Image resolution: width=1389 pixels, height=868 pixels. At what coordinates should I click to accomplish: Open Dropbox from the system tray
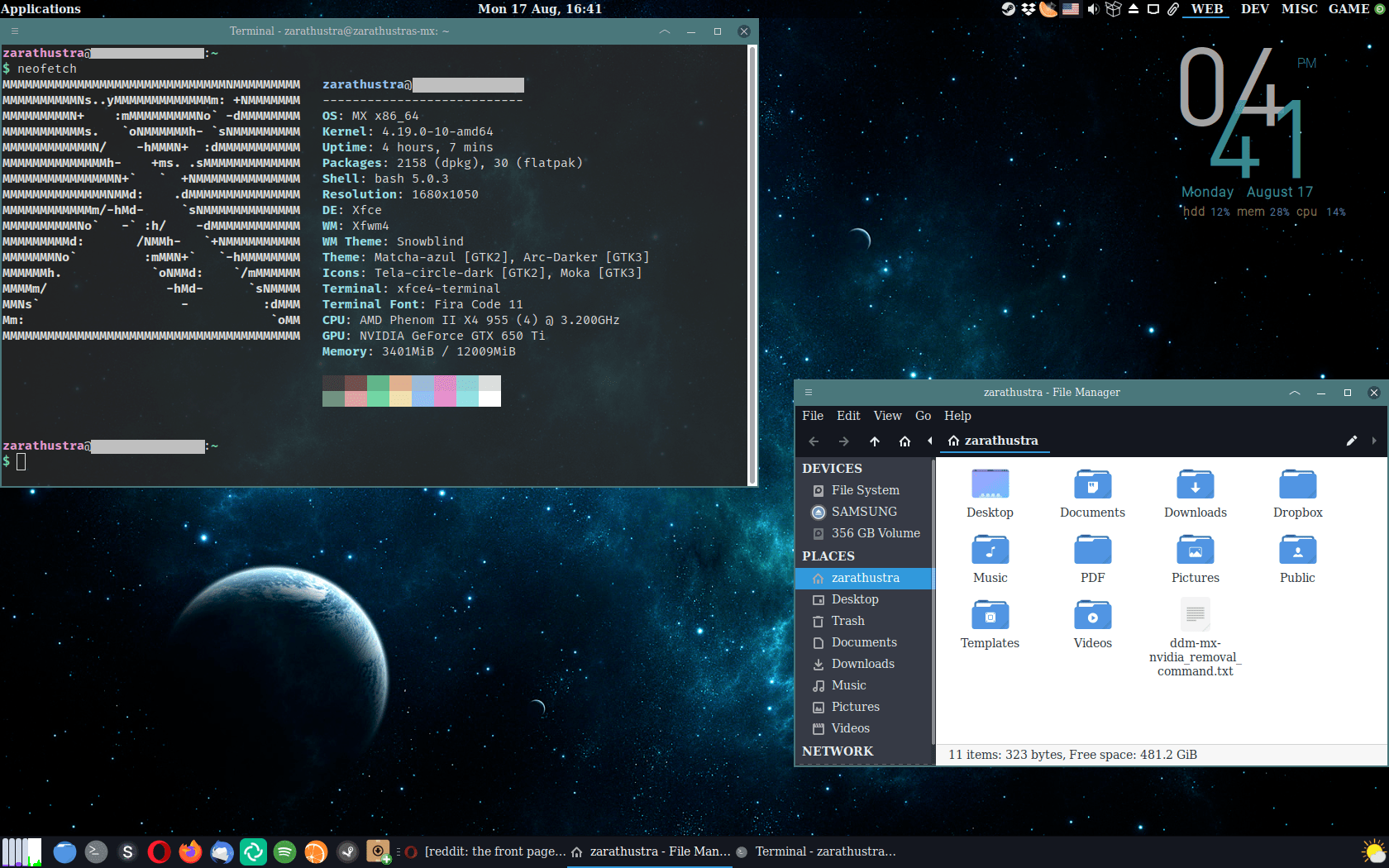coord(1028,9)
